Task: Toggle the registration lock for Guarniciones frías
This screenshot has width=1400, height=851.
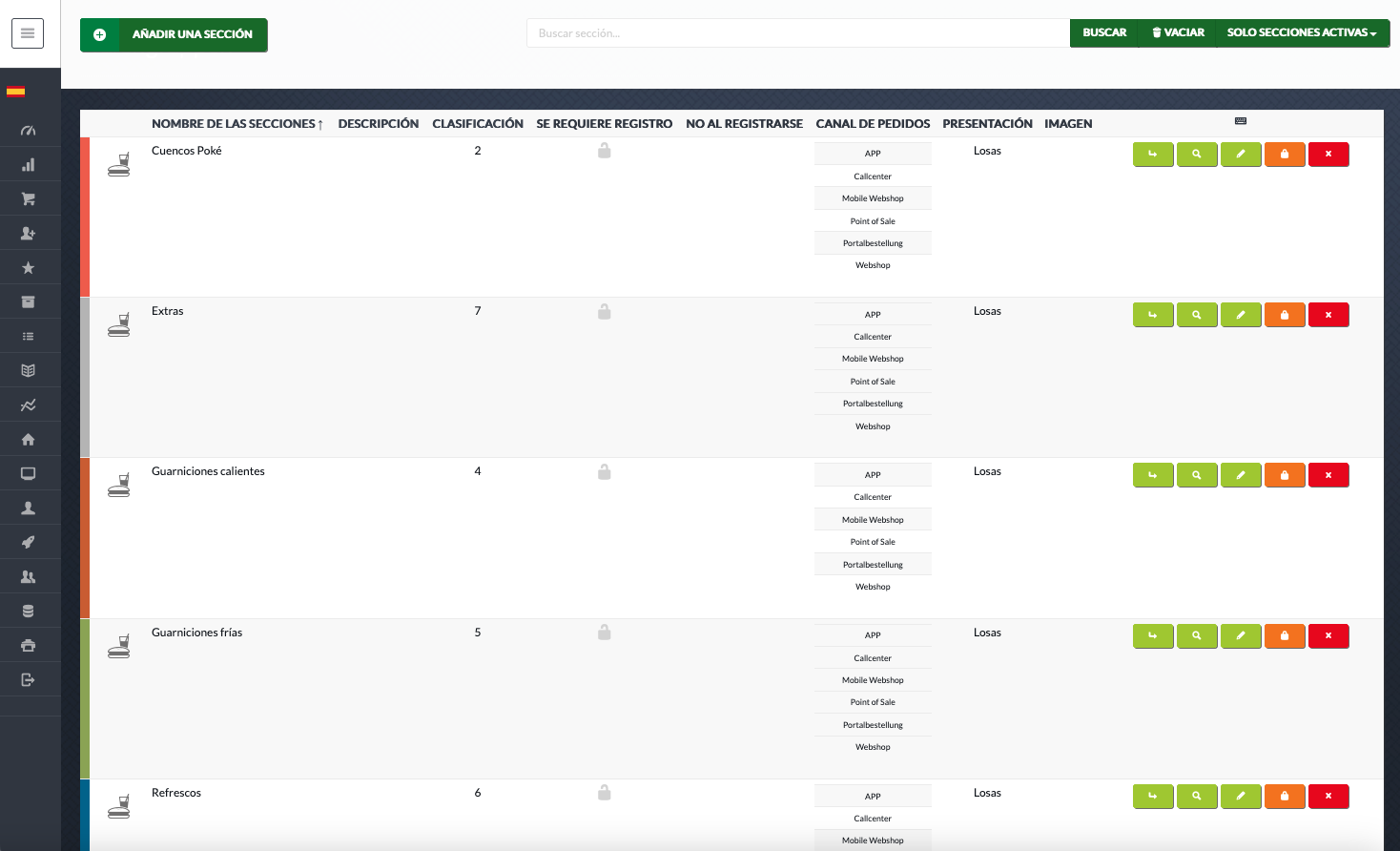Action: click(605, 632)
